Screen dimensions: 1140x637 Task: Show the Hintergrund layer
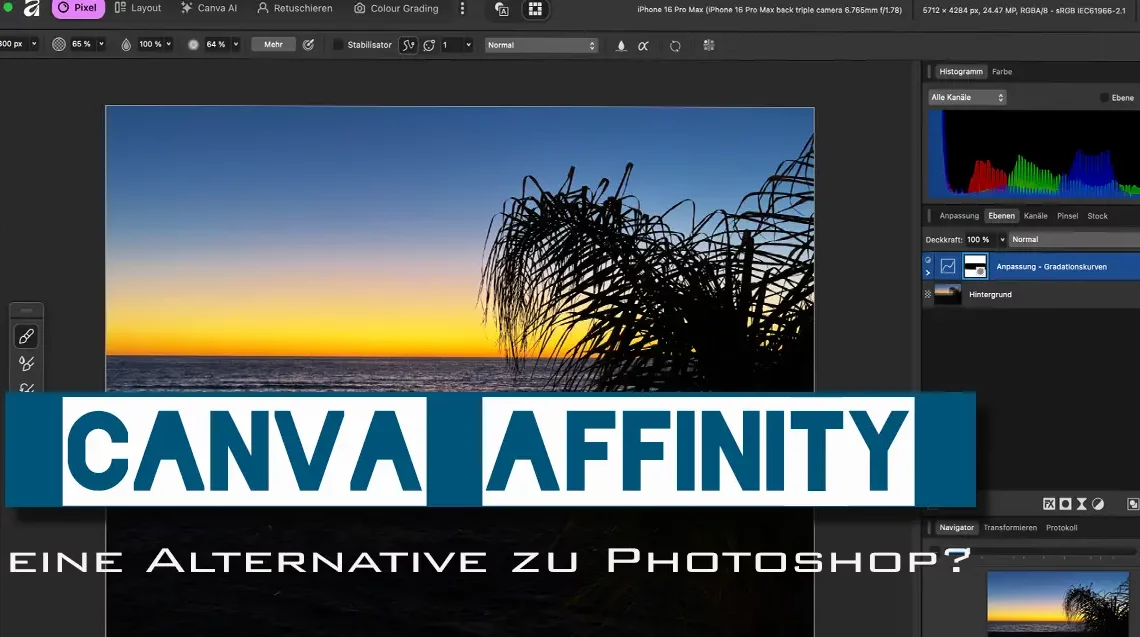927,294
